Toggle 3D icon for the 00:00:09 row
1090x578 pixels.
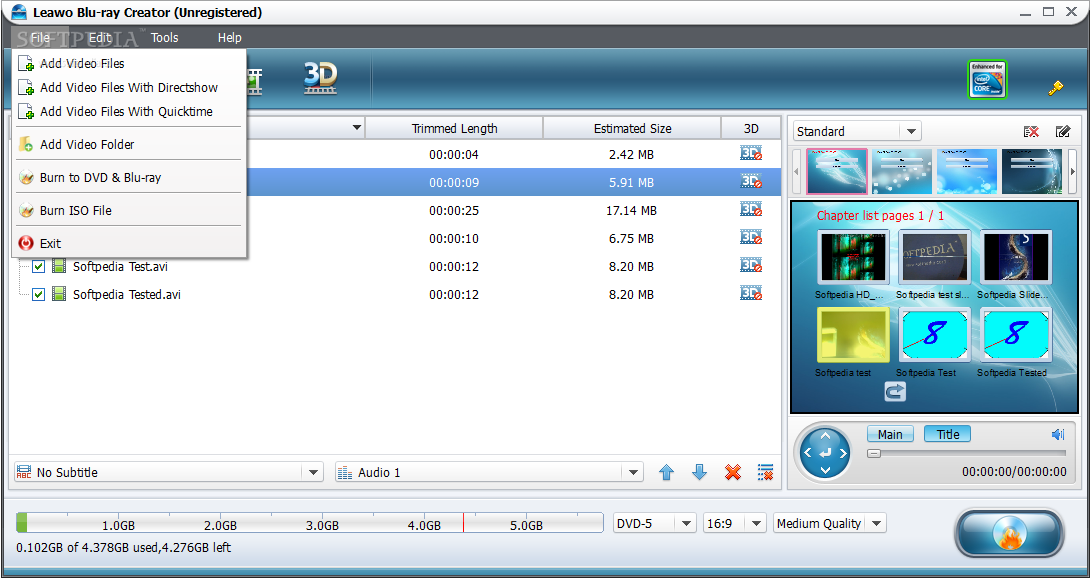tap(751, 182)
